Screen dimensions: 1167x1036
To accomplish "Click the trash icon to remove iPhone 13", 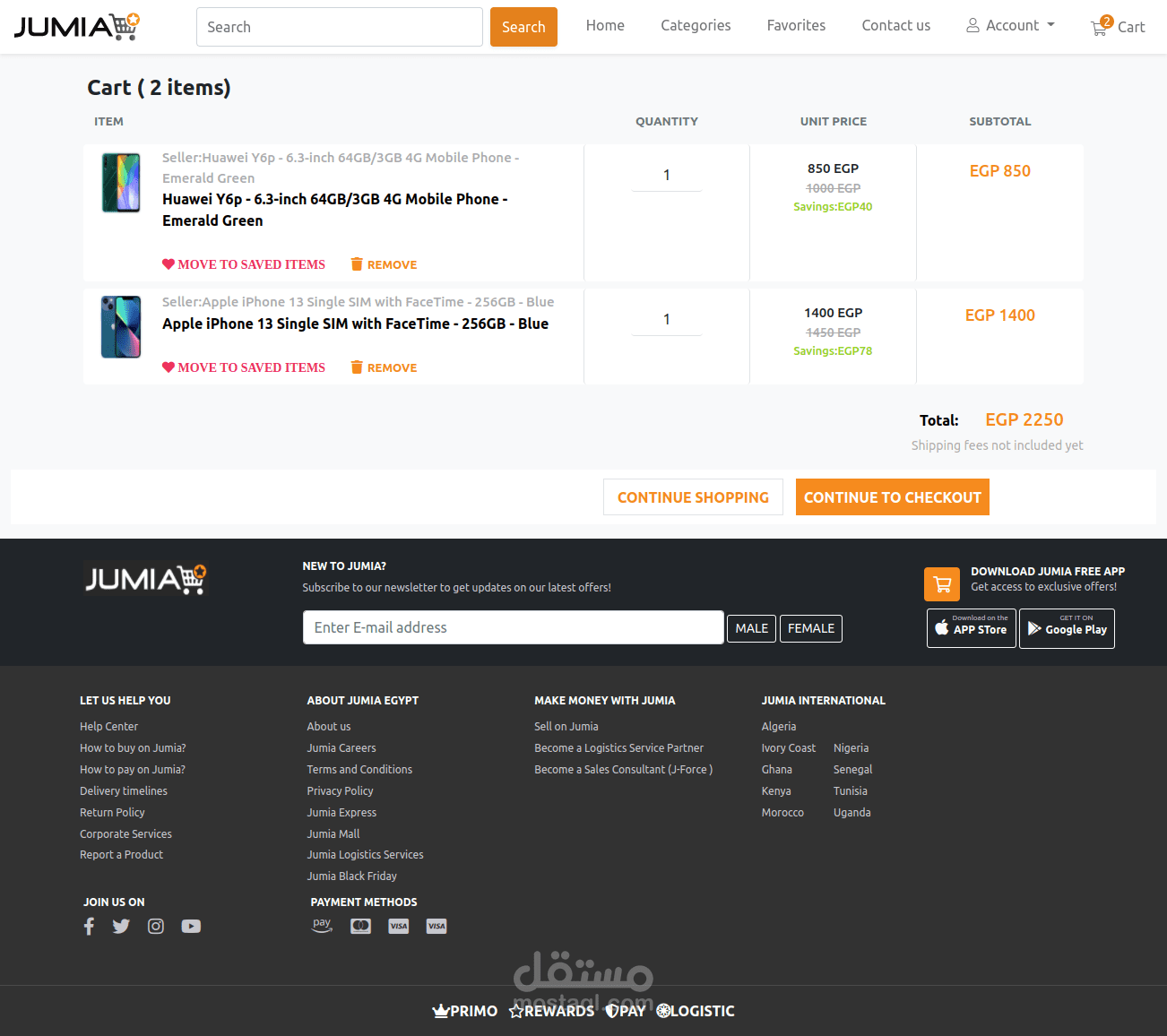I will click(x=357, y=367).
